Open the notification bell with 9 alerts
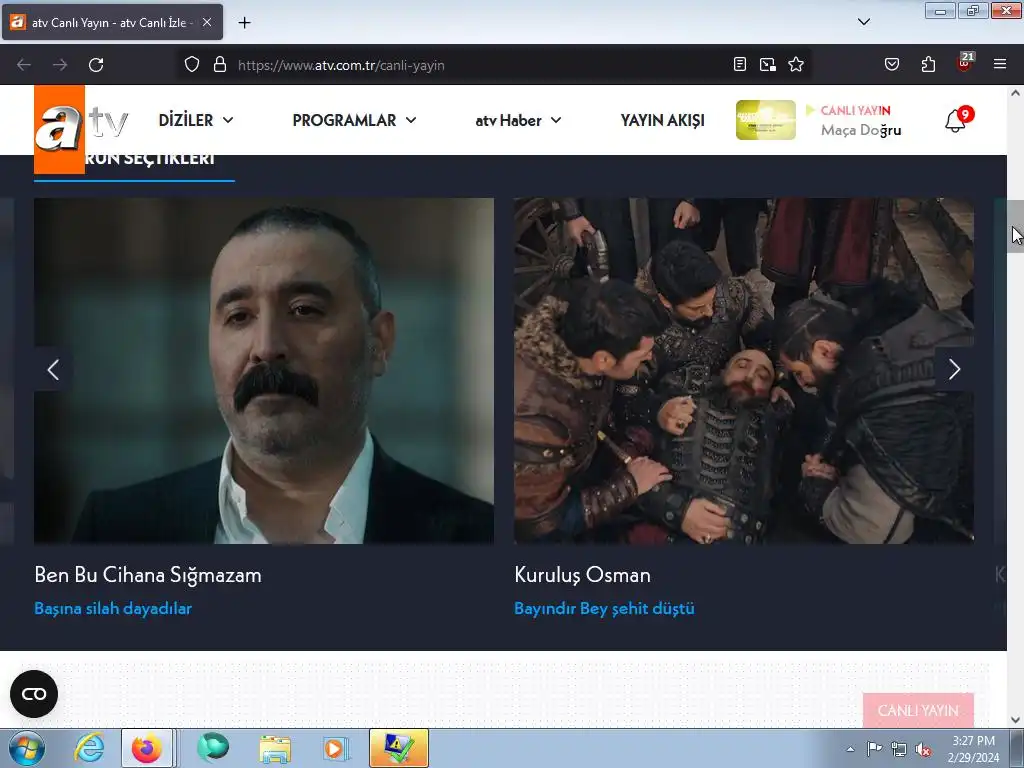The height and width of the screenshot is (768, 1024). tap(957, 120)
